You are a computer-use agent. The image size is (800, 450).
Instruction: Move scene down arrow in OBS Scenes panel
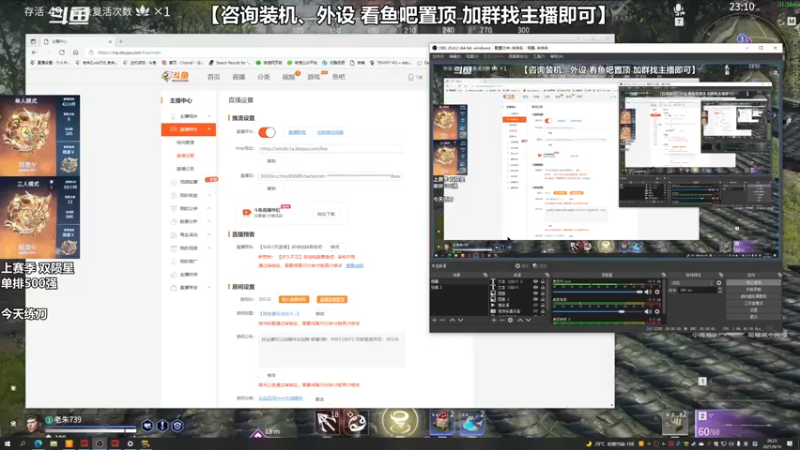coord(461,320)
